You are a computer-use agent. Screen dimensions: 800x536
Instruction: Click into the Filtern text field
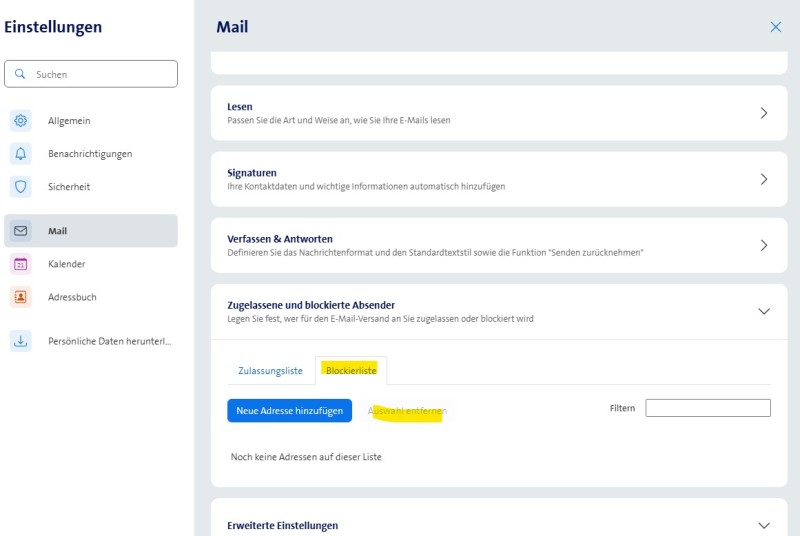[x=708, y=408]
